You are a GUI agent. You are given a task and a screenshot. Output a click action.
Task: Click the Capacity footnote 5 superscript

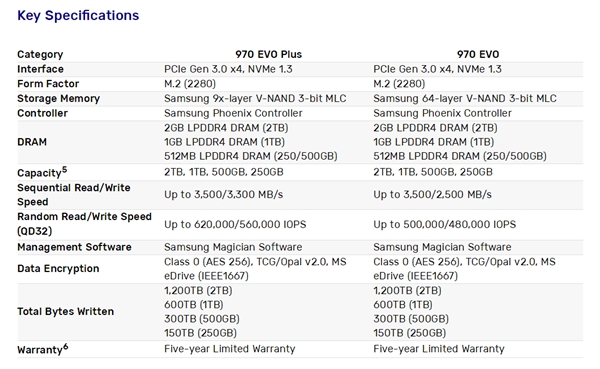pyautogui.click(x=64, y=169)
